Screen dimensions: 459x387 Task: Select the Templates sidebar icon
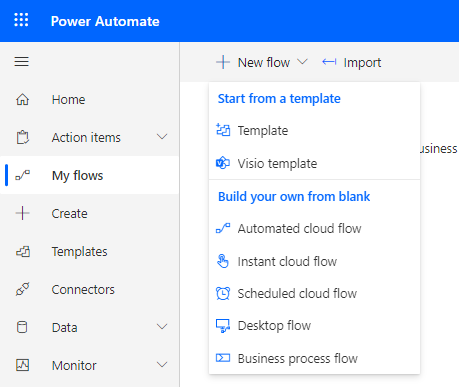[x=23, y=251]
